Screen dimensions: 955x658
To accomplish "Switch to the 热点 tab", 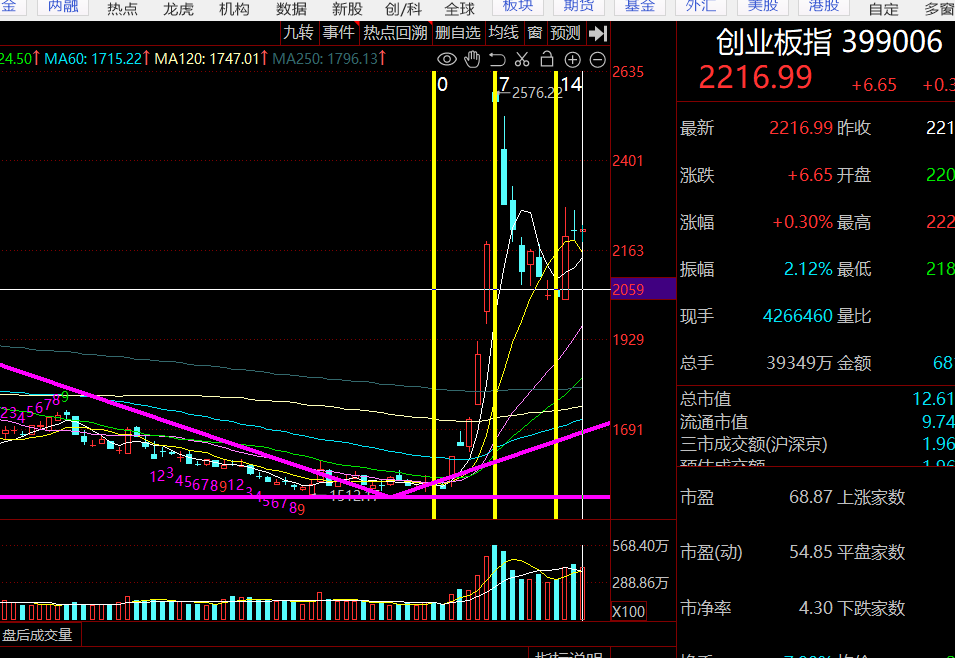I will click(122, 9).
